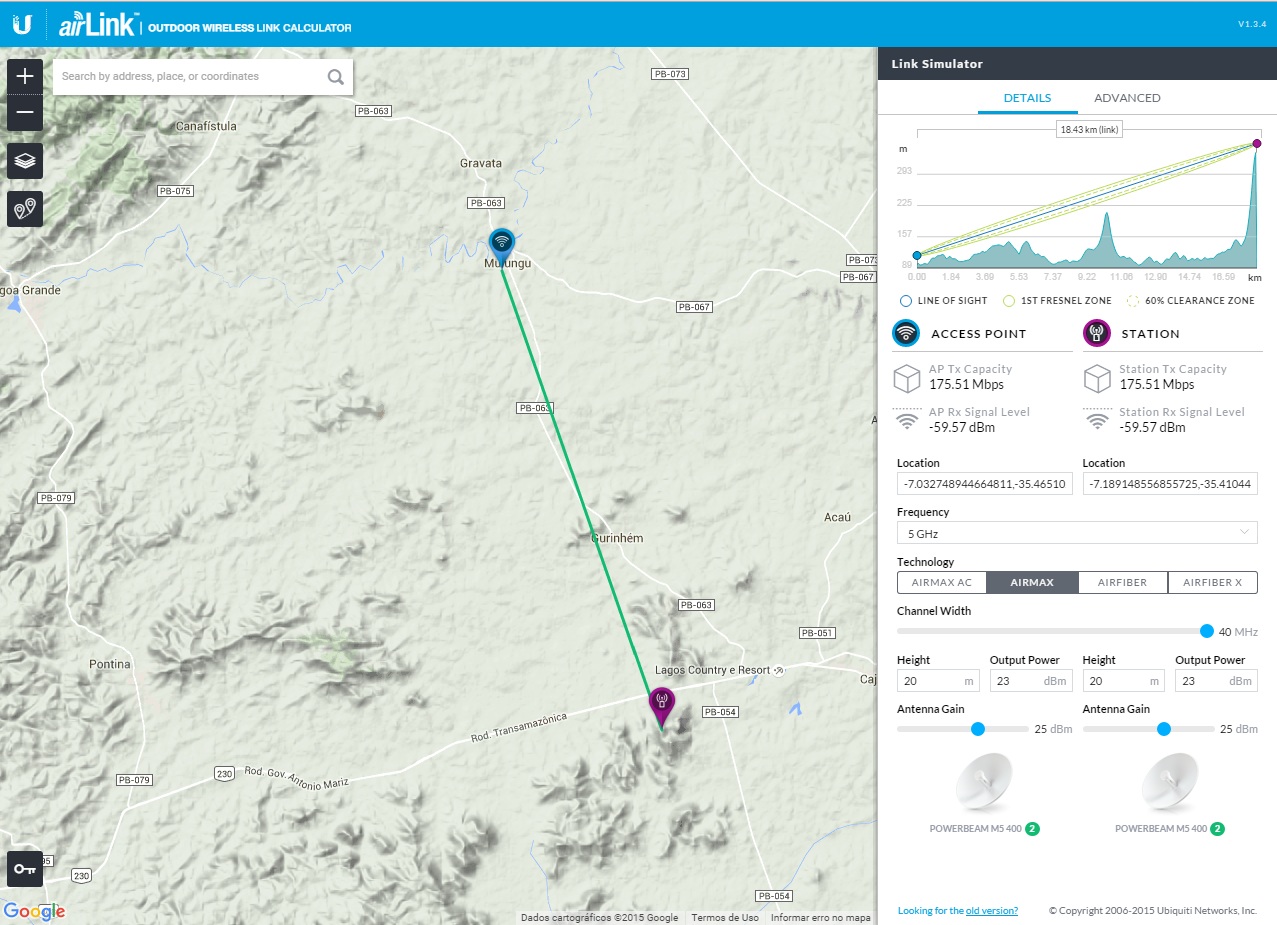Click the access point Location field
This screenshot has height=925, width=1277.
pyautogui.click(x=984, y=484)
